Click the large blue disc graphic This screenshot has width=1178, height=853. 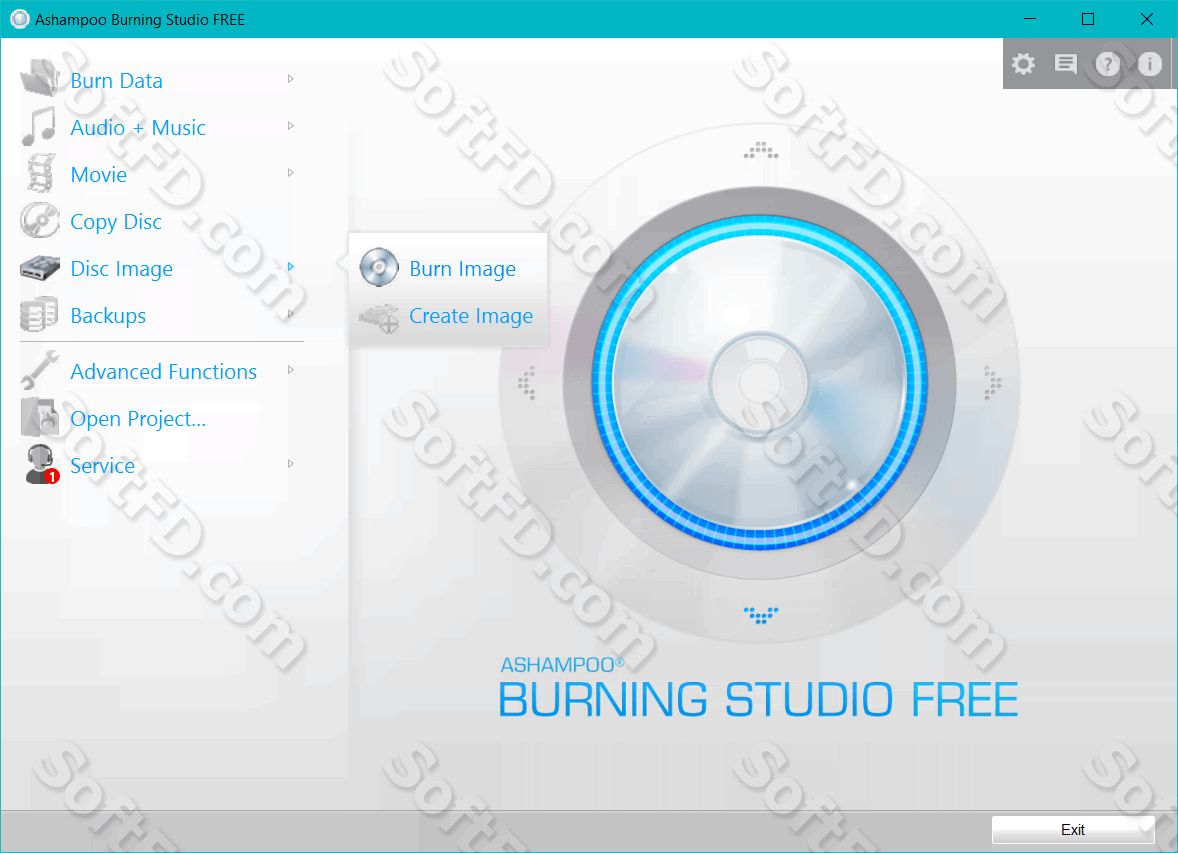point(760,383)
